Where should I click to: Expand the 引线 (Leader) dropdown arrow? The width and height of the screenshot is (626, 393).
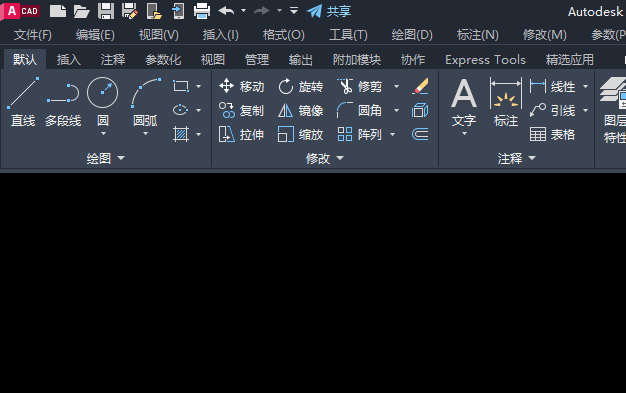585,110
